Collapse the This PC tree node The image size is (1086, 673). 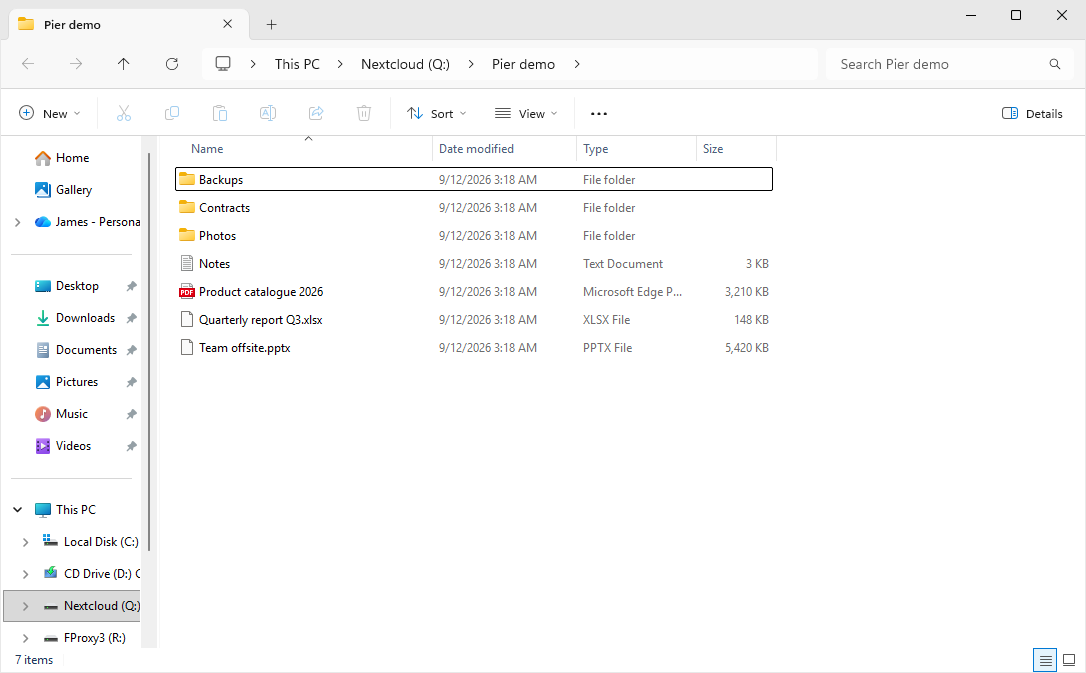coord(17,510)
